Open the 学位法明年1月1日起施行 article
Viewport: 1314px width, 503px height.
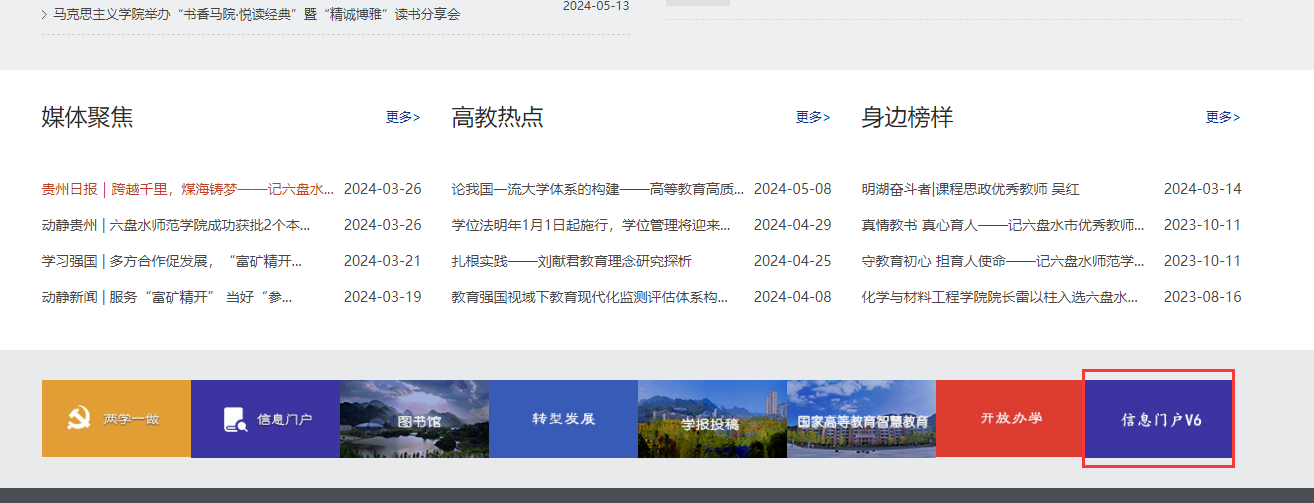coord(591,225)
